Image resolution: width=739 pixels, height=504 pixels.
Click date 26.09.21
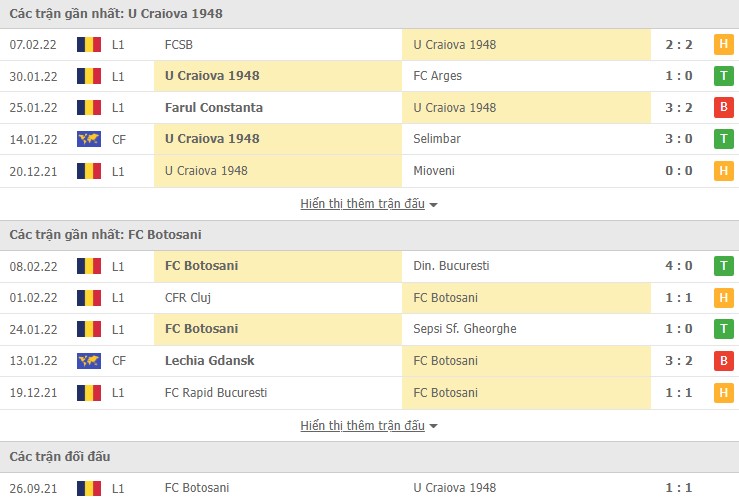(x=33, y=488)
